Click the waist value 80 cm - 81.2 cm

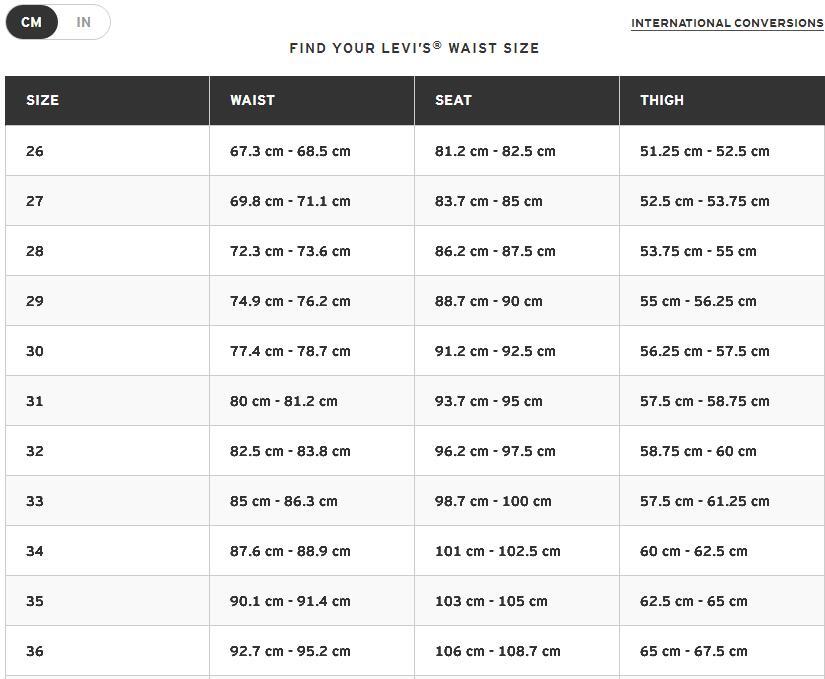click(284, 401)
